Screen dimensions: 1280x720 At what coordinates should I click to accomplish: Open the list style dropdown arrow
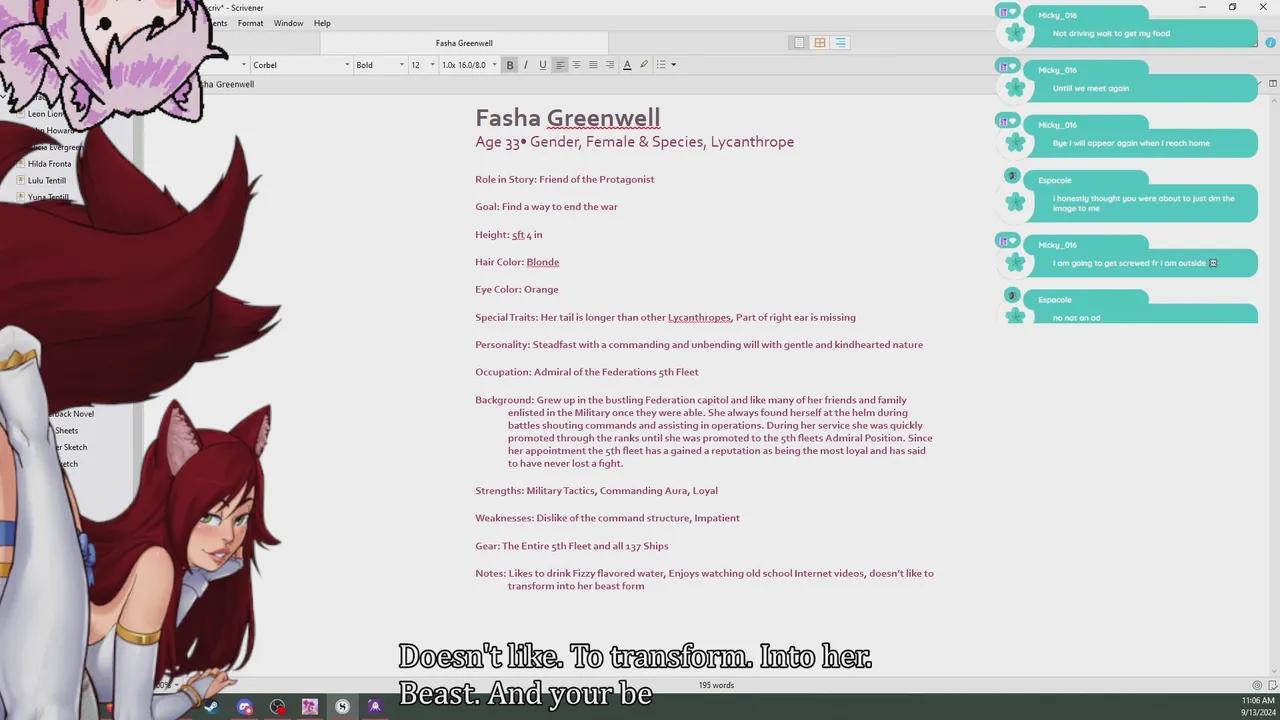674,65
